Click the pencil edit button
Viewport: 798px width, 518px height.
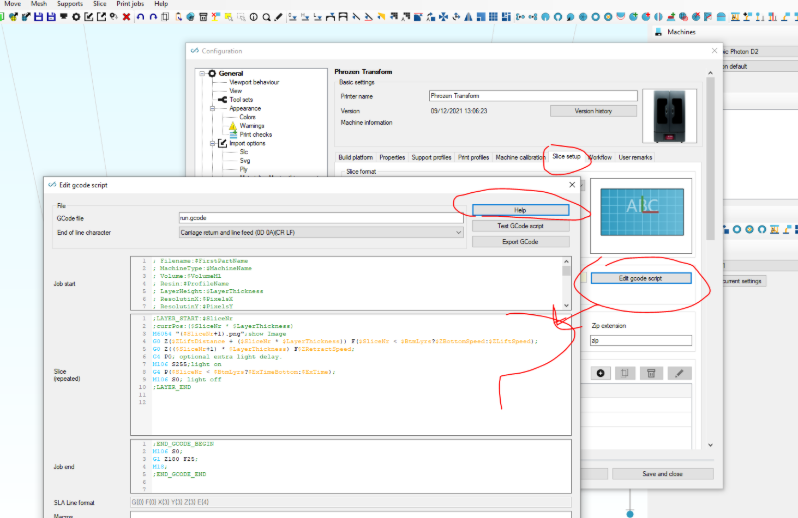pos(679,373)
